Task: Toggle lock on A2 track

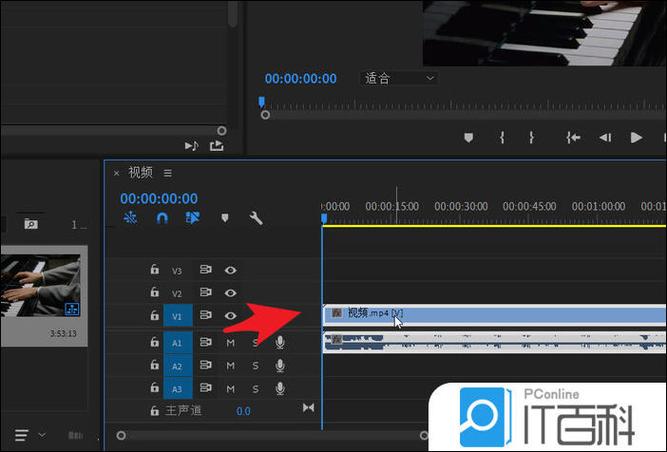Action: click(154, 364)
